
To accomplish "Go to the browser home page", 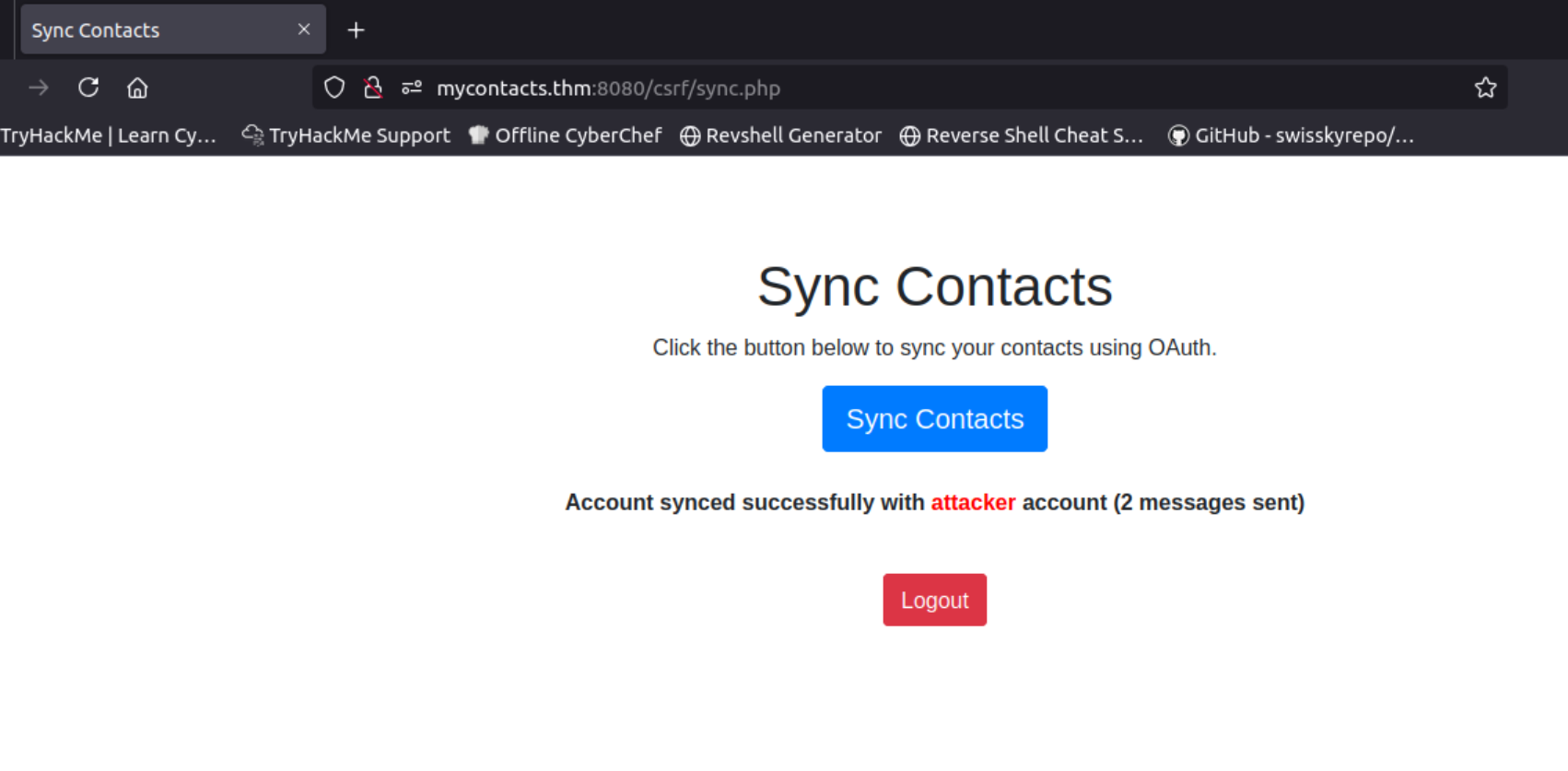I will pyautogui.click(x=137, y=88).
